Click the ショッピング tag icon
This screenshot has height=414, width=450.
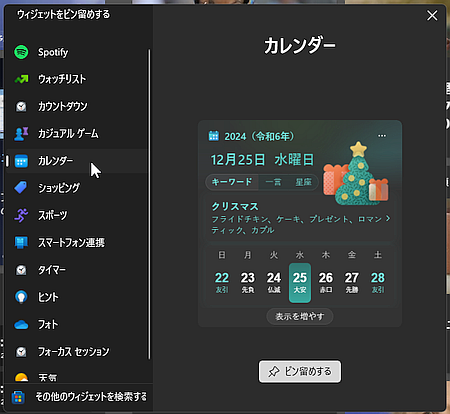click(x=21, y=188)
